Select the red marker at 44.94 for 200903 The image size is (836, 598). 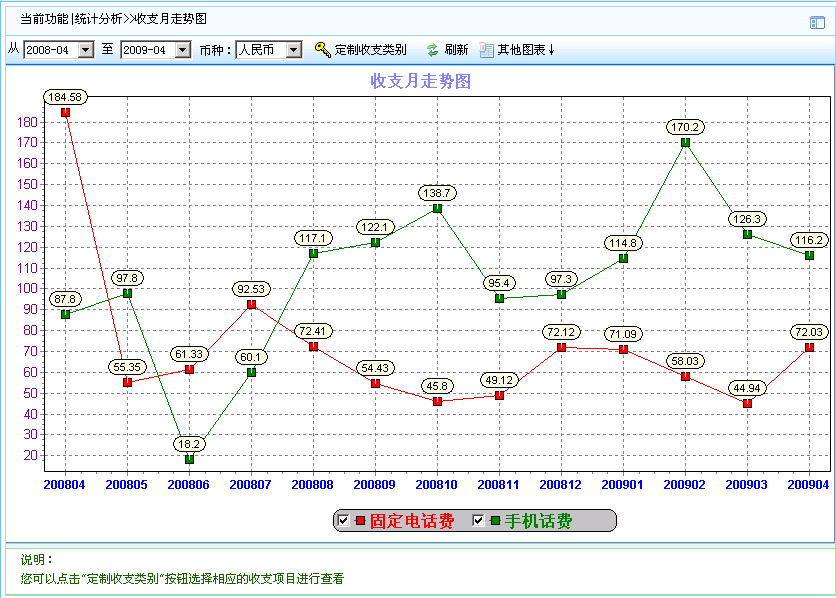(747, 403)
